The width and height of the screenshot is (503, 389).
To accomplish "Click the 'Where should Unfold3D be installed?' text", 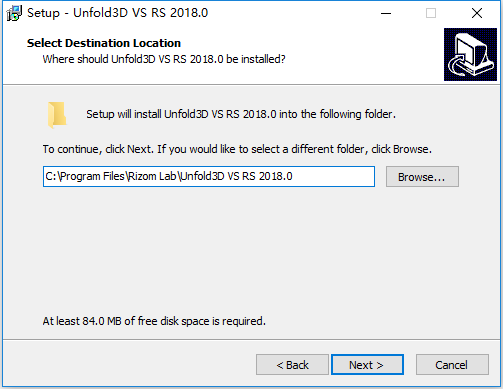I will coord(164,59).
